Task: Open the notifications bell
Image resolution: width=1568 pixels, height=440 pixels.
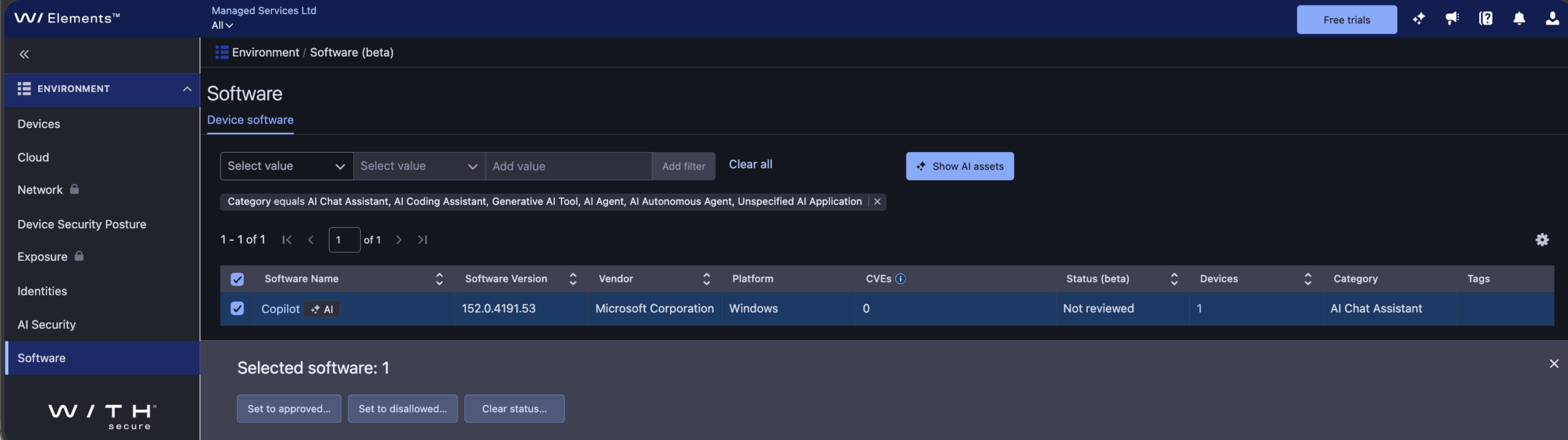Action: (1519, 19)
